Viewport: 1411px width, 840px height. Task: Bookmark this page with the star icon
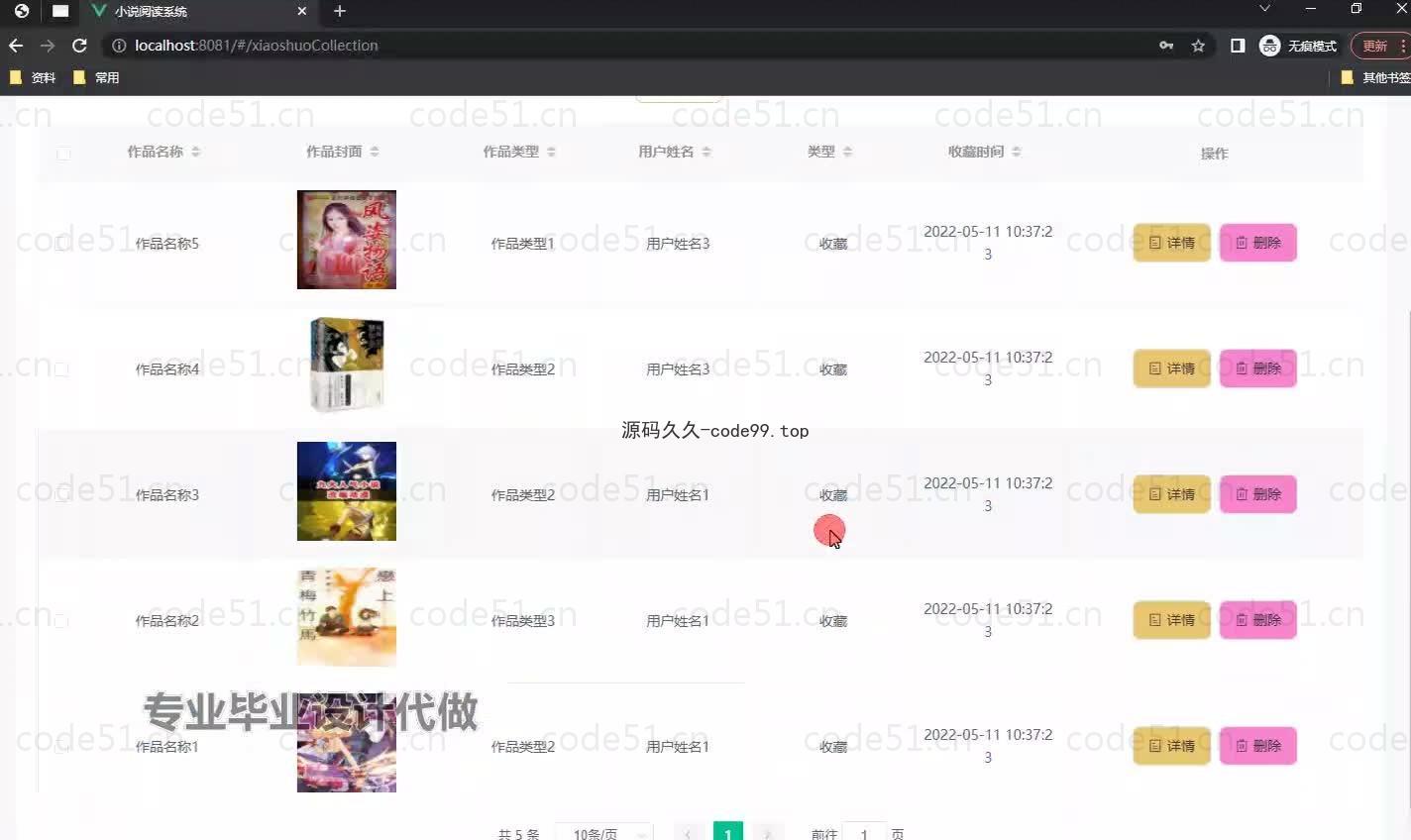tap(1198, 46)
